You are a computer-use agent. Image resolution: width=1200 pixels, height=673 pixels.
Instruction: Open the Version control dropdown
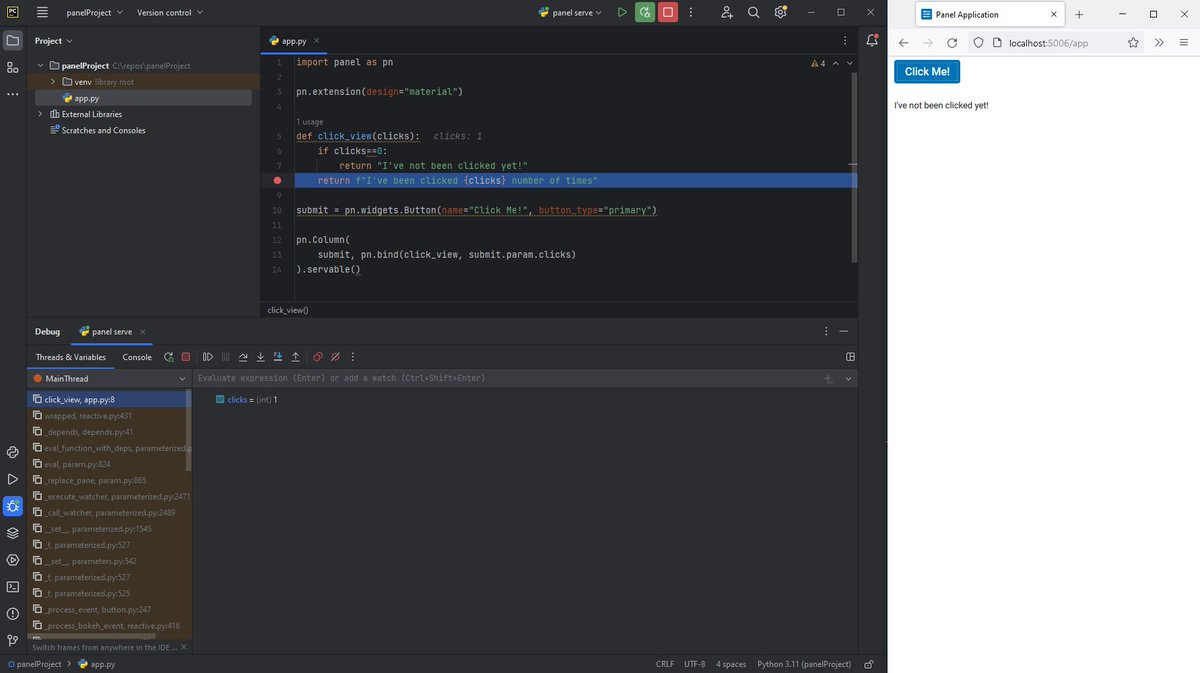pos(170,13)
